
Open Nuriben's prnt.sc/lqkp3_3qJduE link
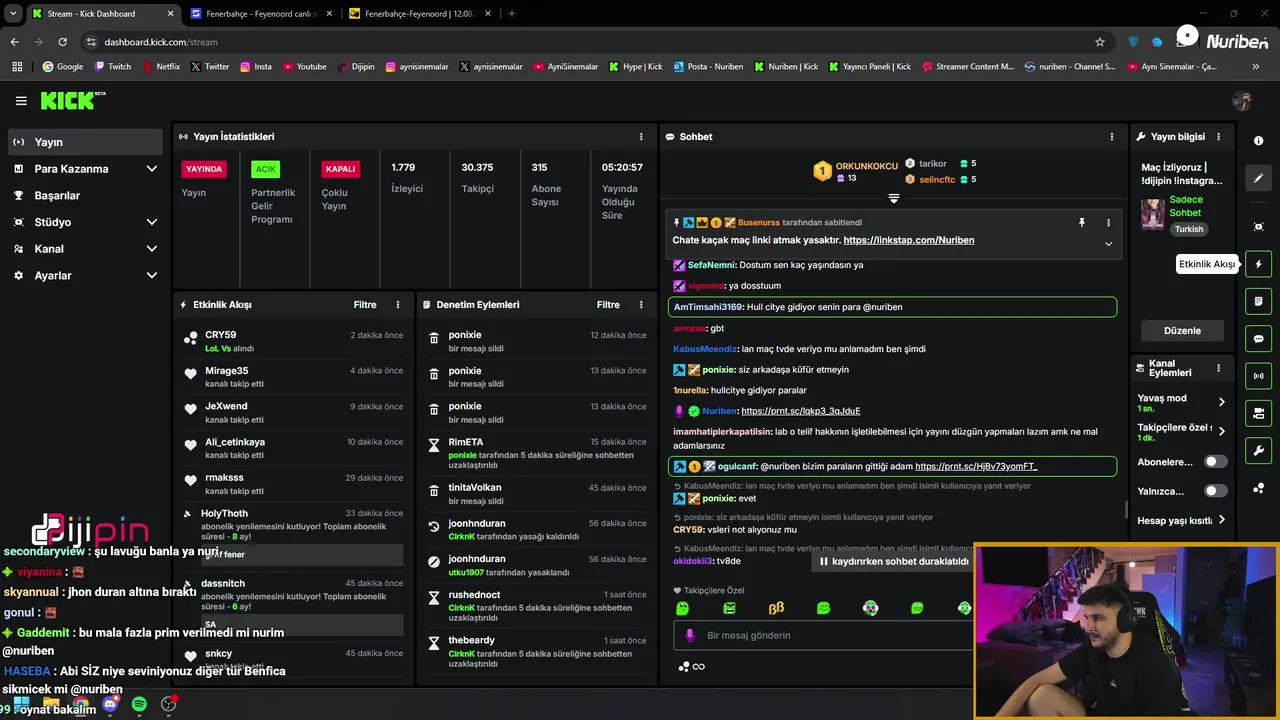(801, 411)
